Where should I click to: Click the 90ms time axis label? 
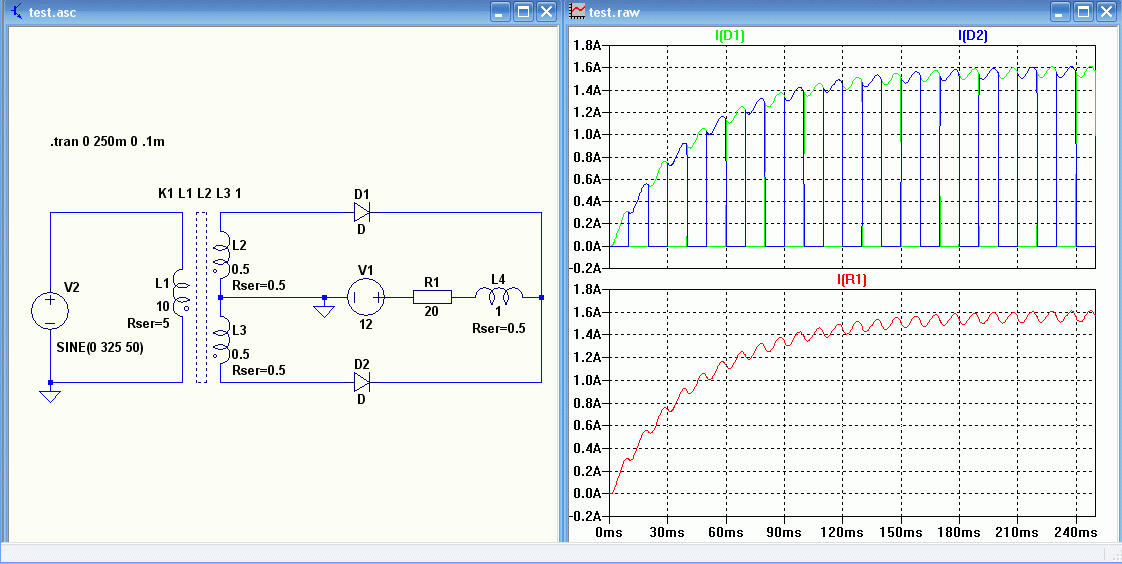(x=784, y=533)
